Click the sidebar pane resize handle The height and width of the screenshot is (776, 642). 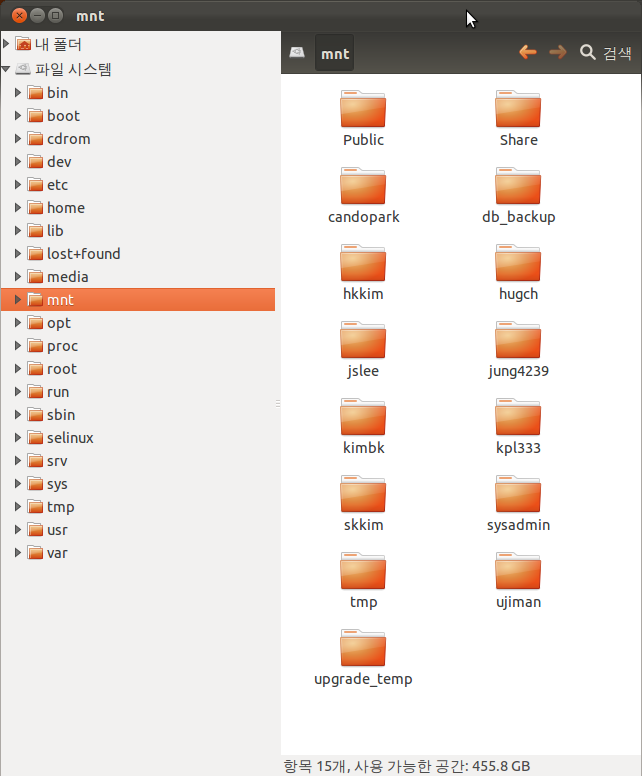tap(278, 403)
